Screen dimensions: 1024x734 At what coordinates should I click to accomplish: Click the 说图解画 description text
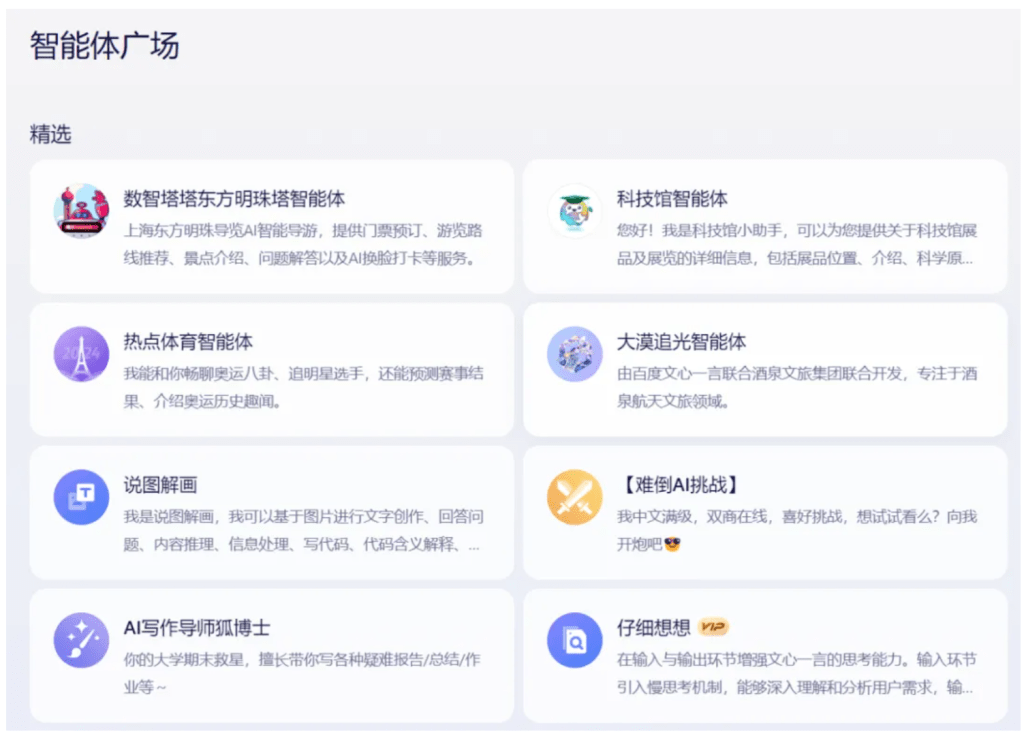click(x=303, y=530)
